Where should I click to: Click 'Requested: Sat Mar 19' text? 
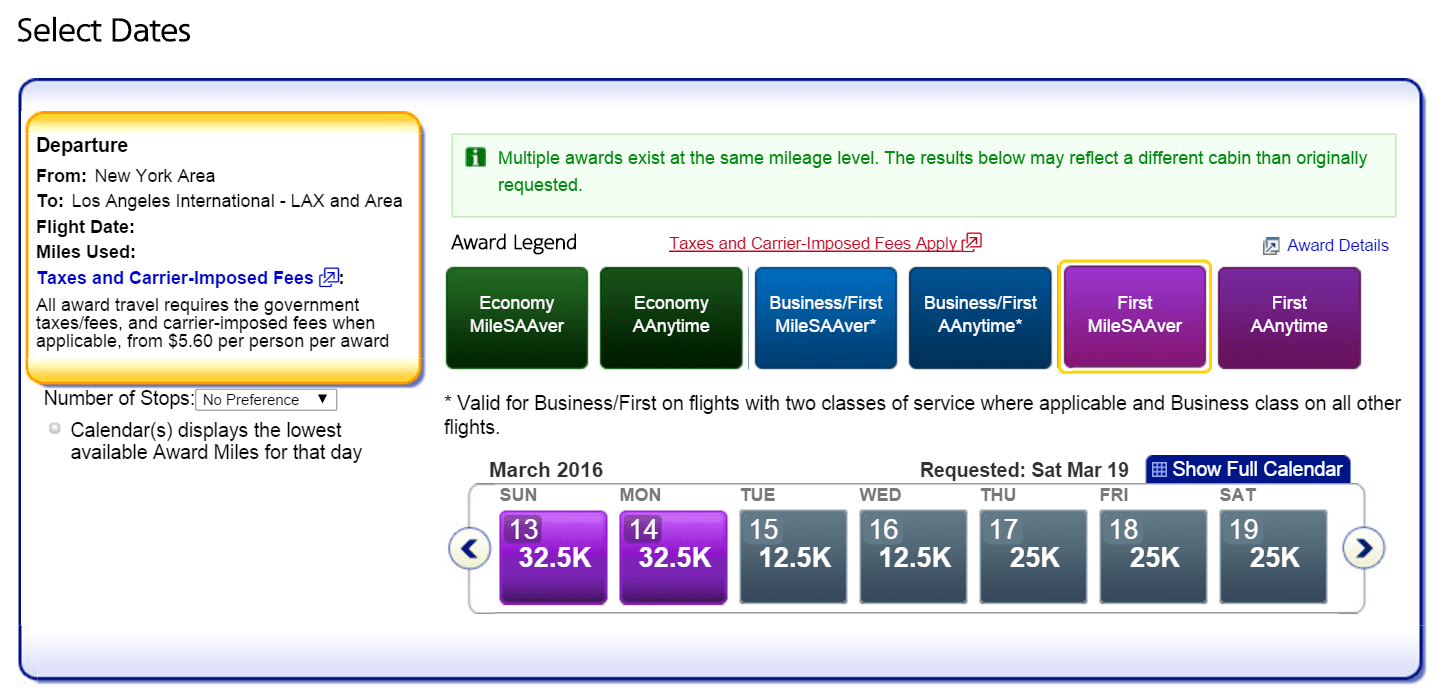pyautogui.click(x=1024, y=470)
